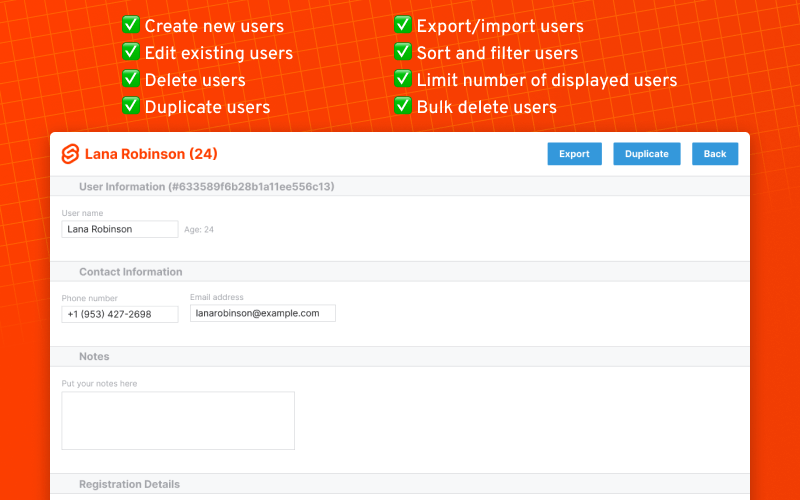Focus the User name field with Lana Robinson
Viewport: 800px width, 500px height.
[x=119, y=229]
